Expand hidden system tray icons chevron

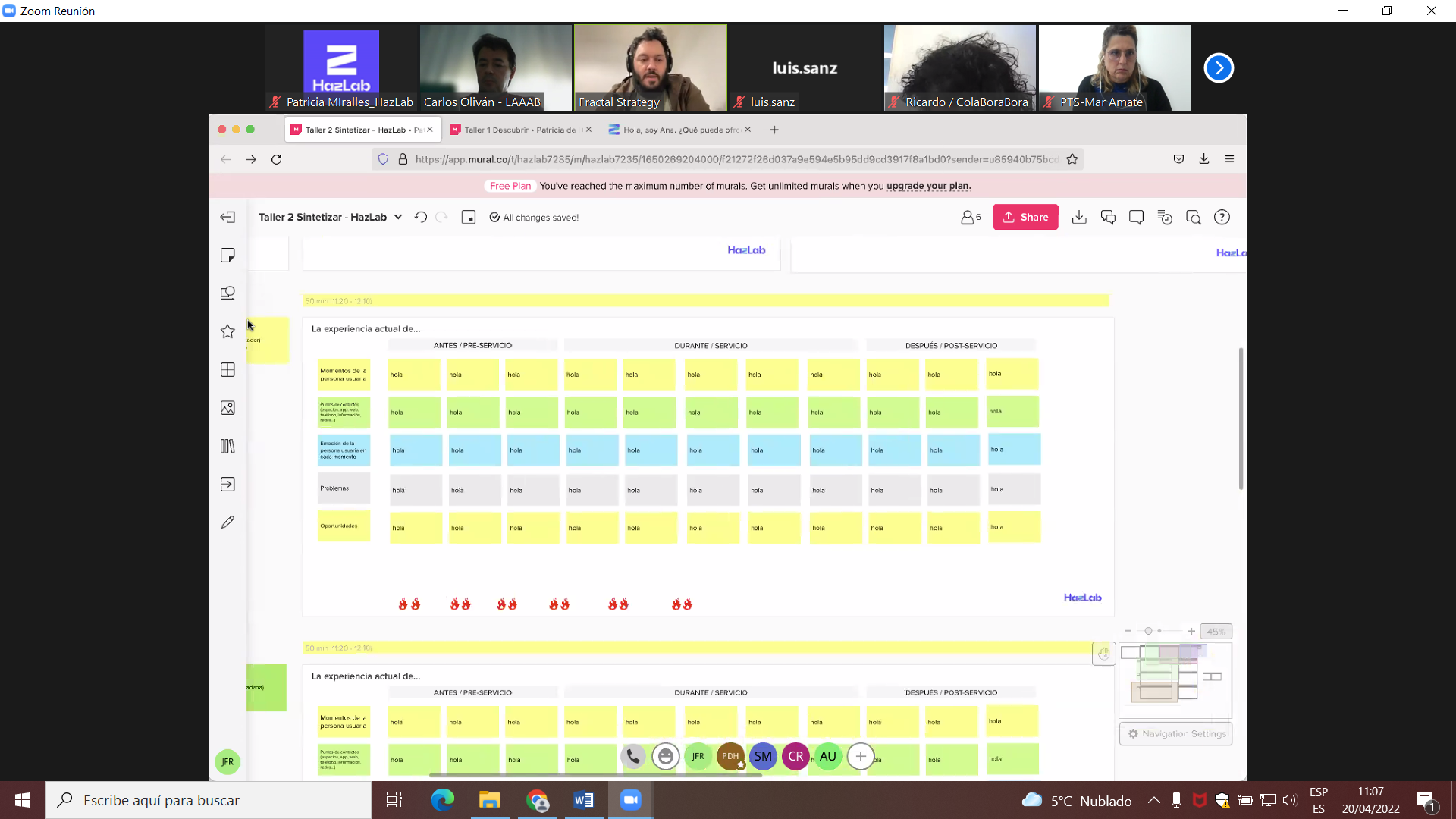[x=1153, y=800]
